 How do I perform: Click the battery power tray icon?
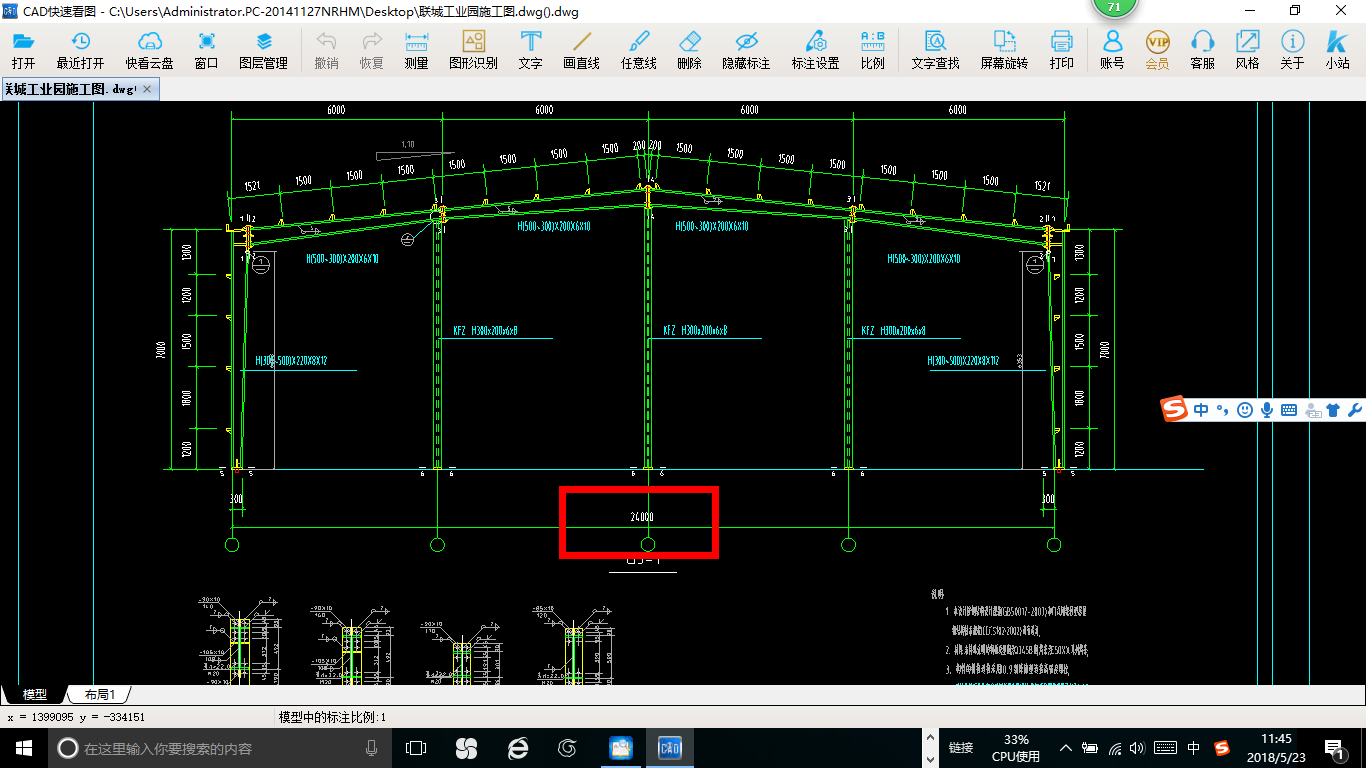1091,748
